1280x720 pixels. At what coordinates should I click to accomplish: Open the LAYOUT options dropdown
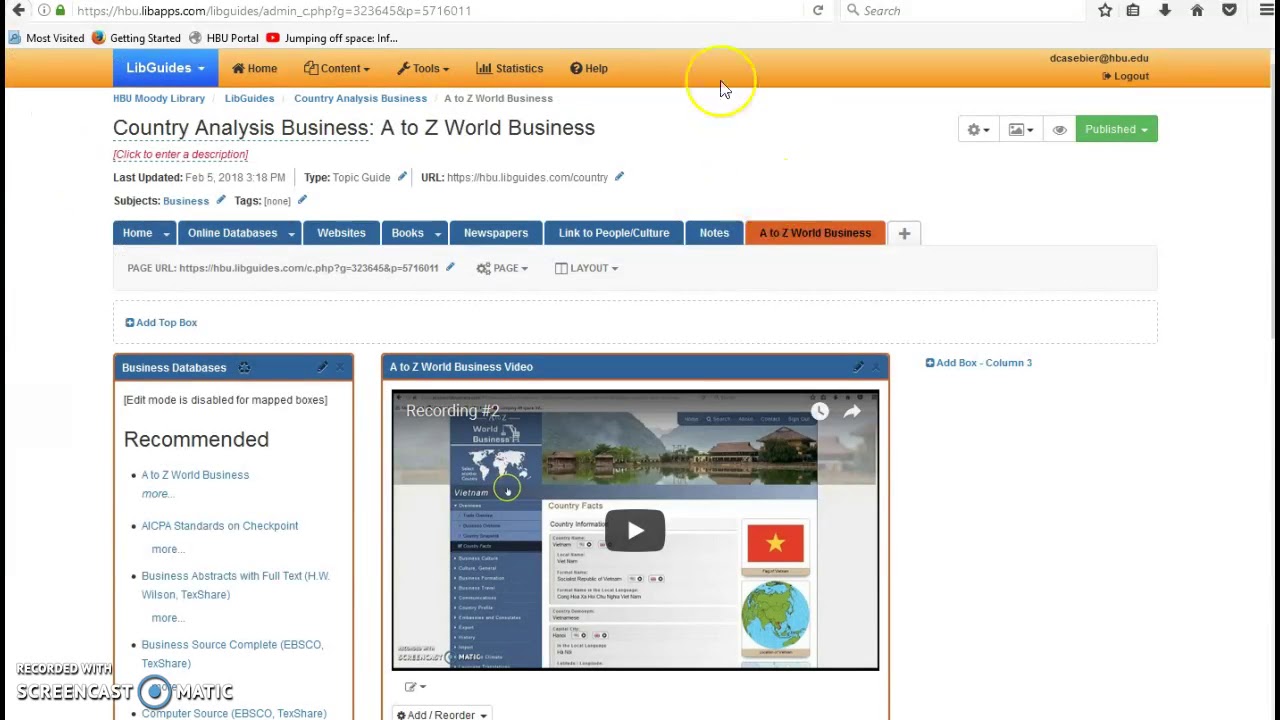586,268
